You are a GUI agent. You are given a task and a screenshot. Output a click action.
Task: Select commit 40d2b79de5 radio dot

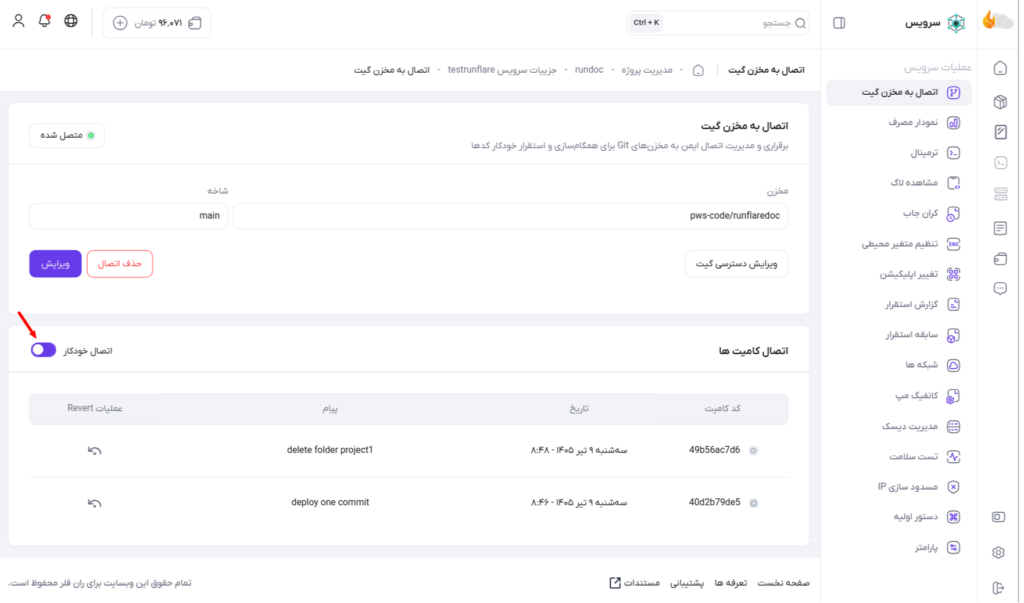pyautogui.click(x=753, y=503)
